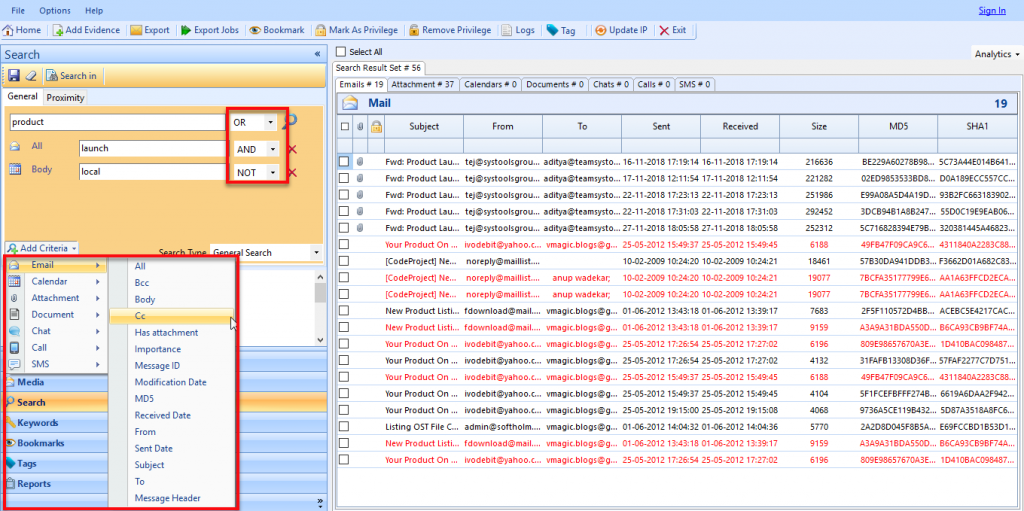
Task: Open the Media navigation section
Action: [x=163, y=382]
